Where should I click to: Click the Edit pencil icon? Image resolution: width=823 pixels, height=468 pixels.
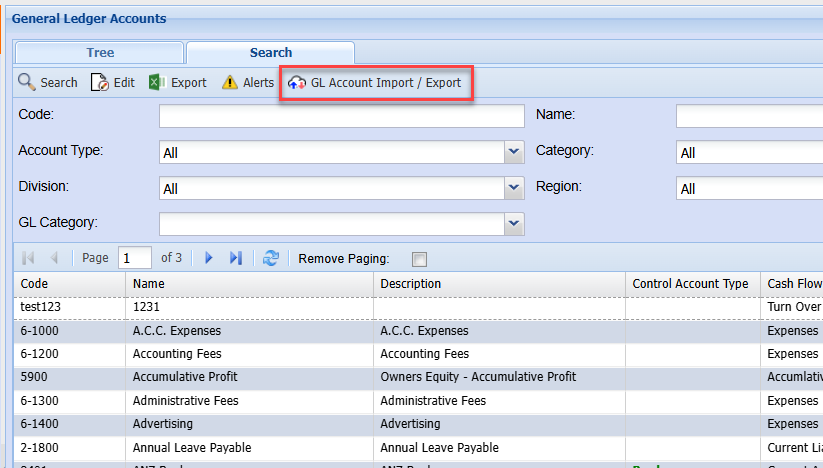click(100, 83)
